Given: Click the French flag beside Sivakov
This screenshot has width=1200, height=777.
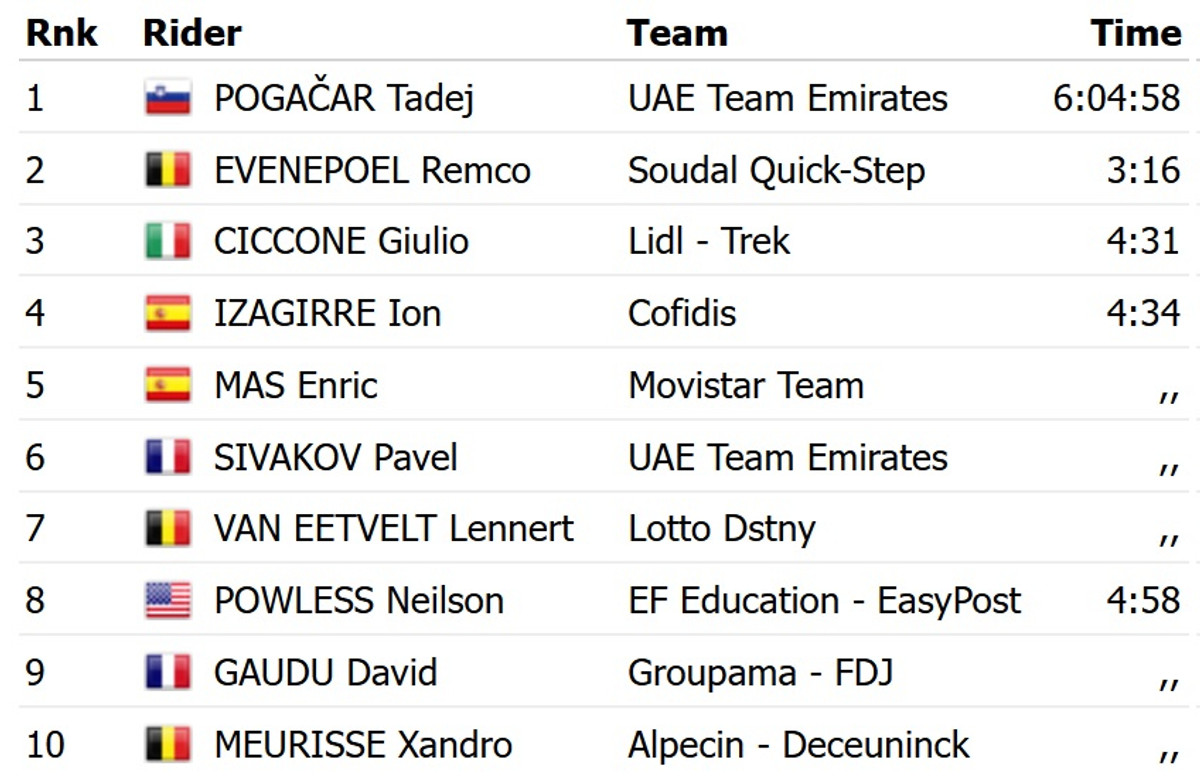Looking at the screenshot, I should [x=167, y=458].
